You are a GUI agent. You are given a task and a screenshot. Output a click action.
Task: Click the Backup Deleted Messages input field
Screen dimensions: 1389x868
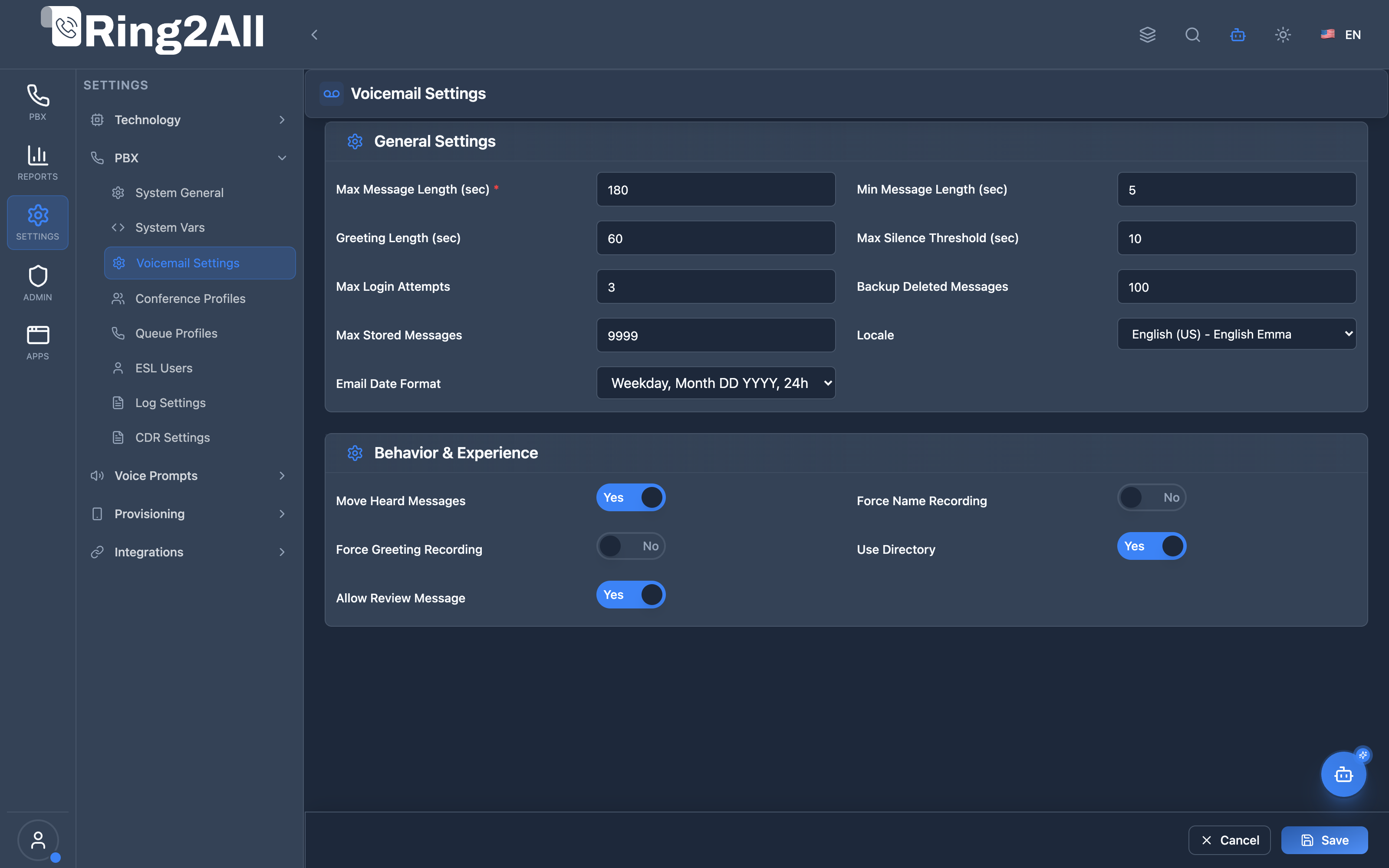1237,286
